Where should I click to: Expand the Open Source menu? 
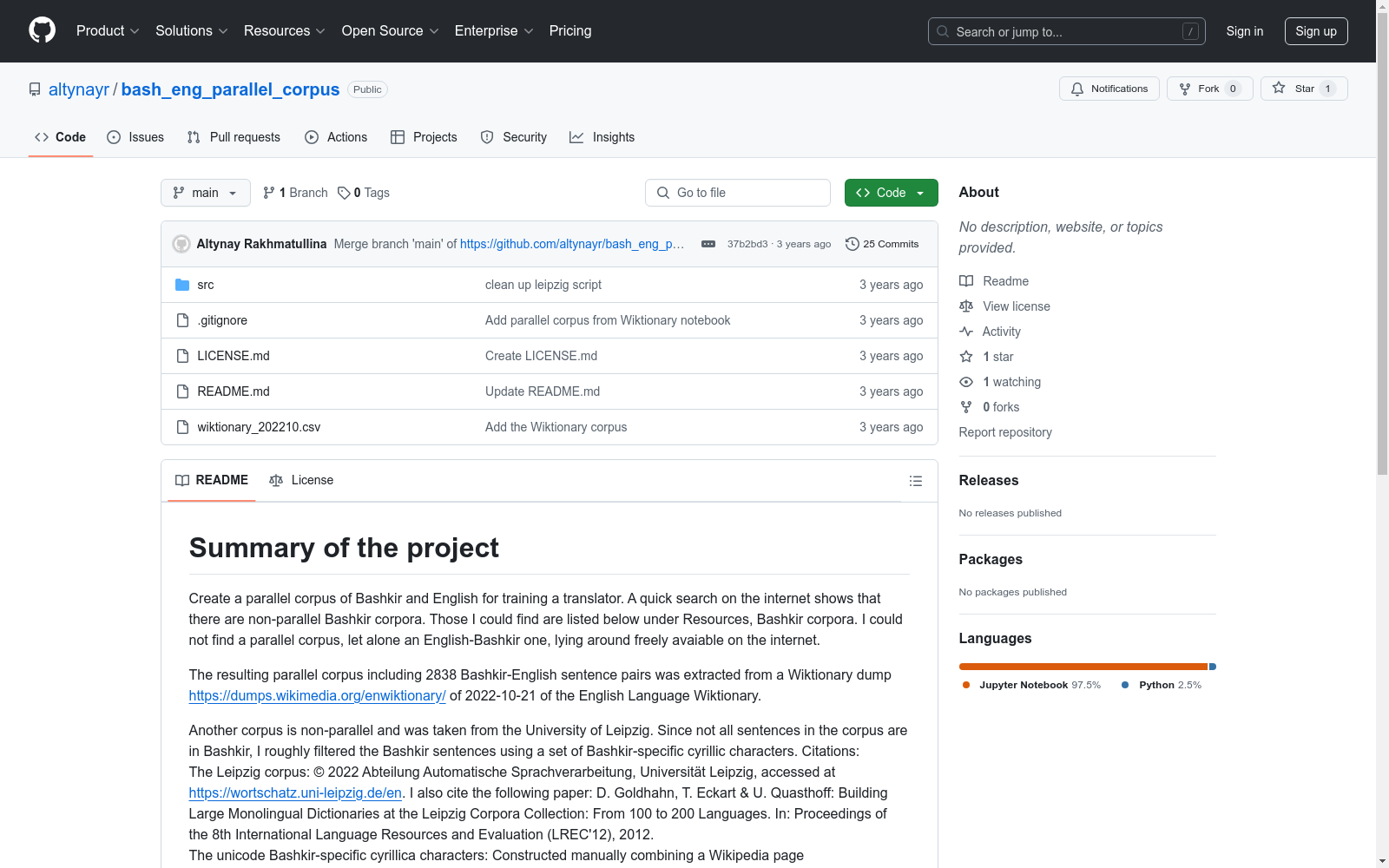click(x=391, y=31)
